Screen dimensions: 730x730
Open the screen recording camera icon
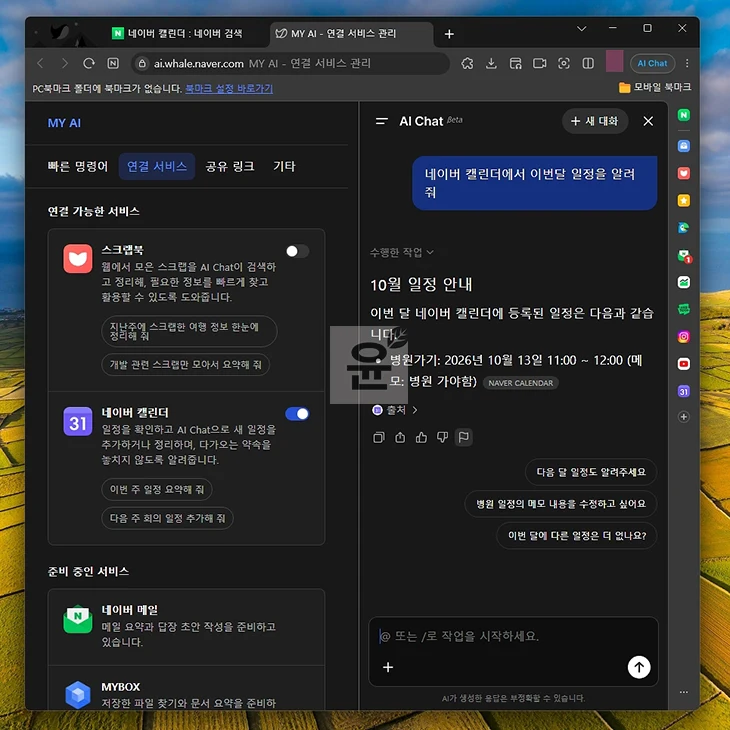[x=540, y=63]
